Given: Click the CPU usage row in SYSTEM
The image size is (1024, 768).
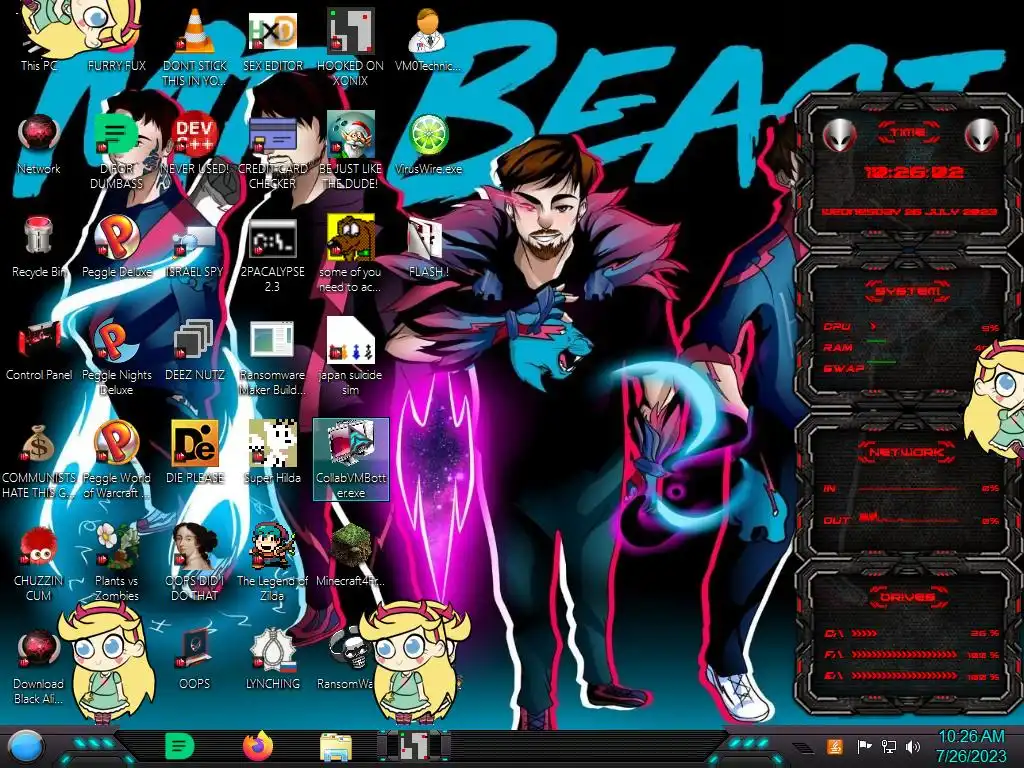Looking at the screenshot, I should 912,327.
